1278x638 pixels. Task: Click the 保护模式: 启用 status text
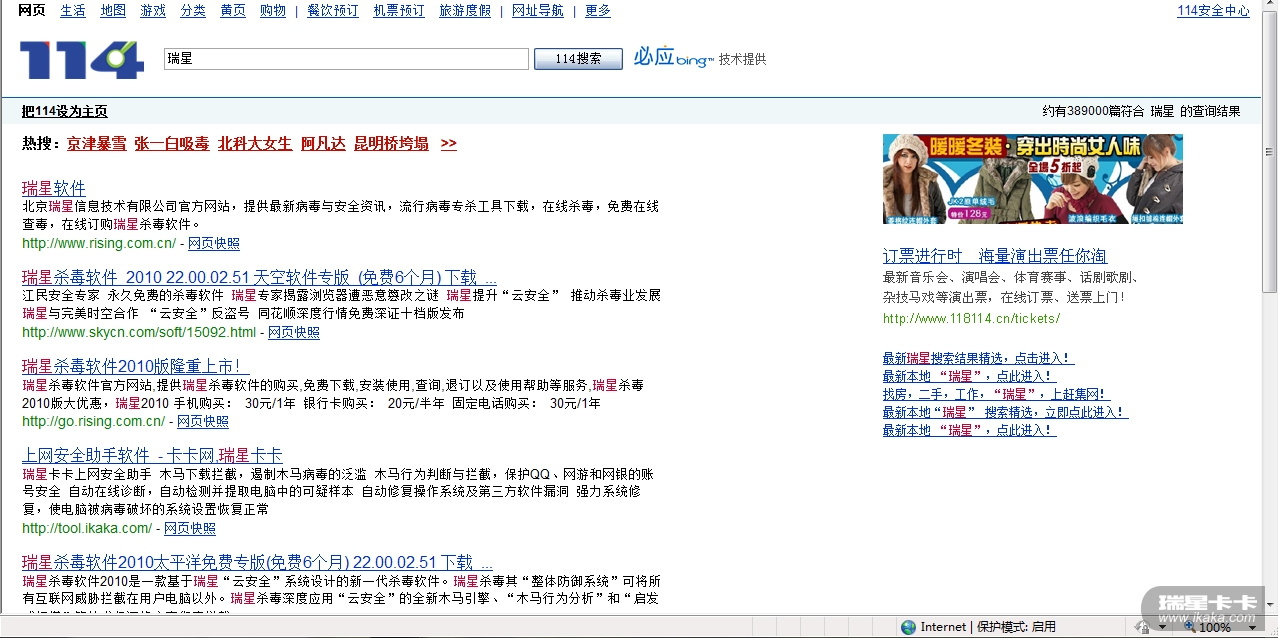1016,627
